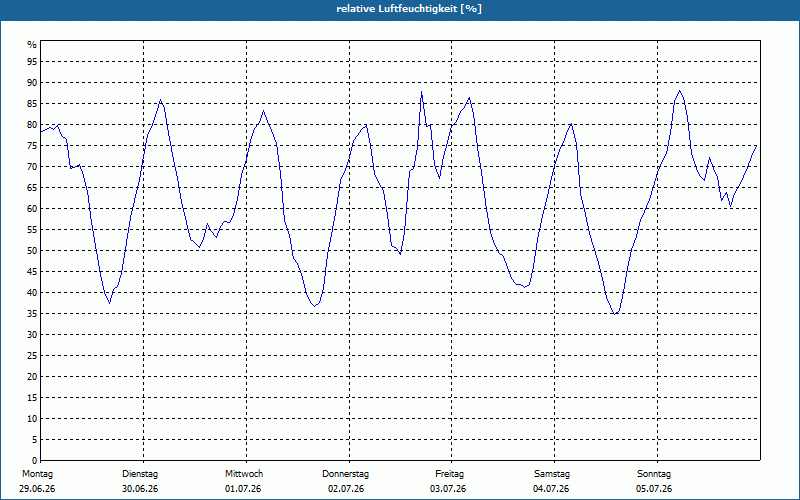Image resolution: width=800 pixels, height=500 pixels.
Task: Click the 60 y-axis value
Action: click(x=32, y=209)
